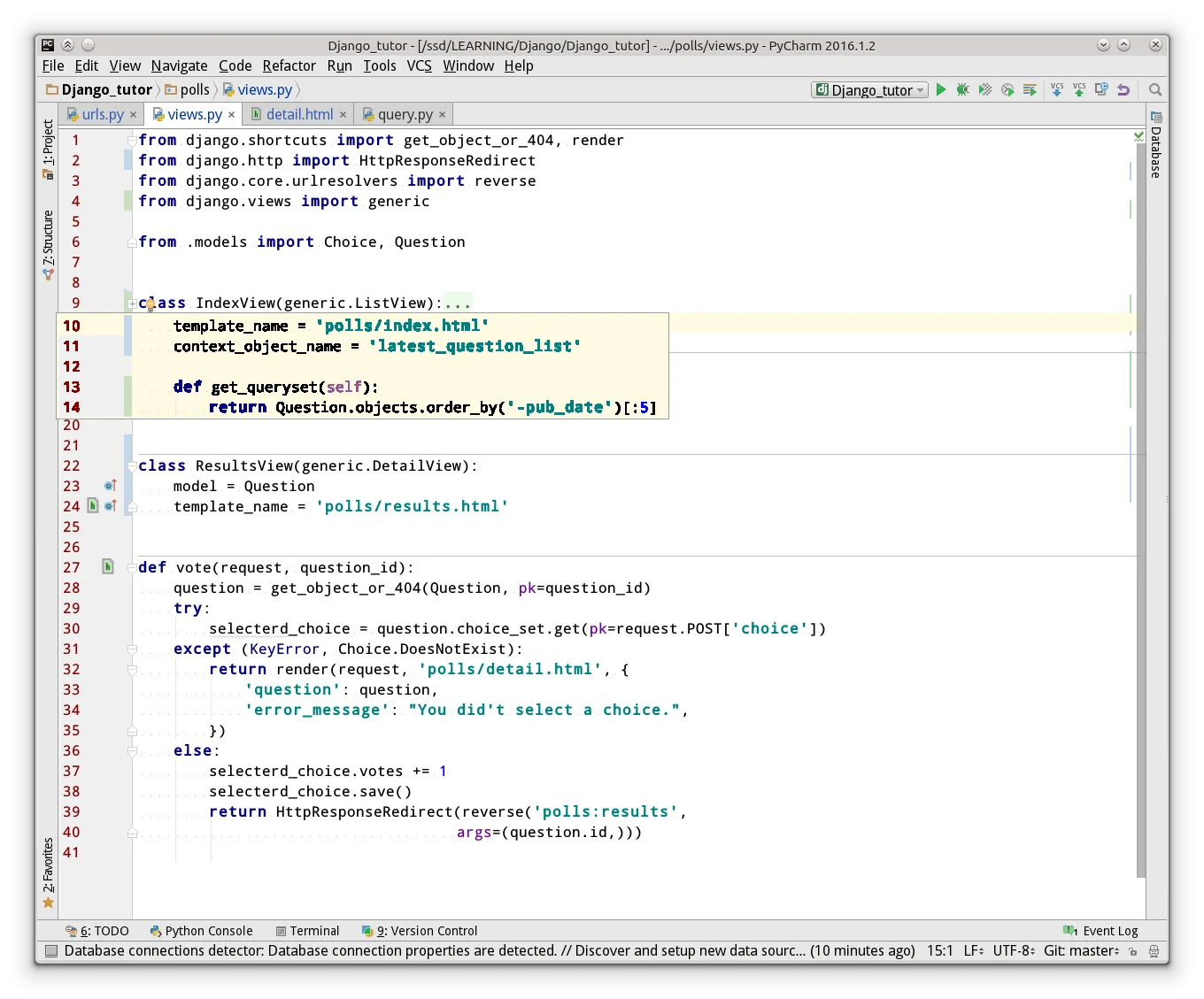Update project using the VCS down-arrow icon
Viewport: 1204px width, 999px height.
click(x=1057, y=89)
